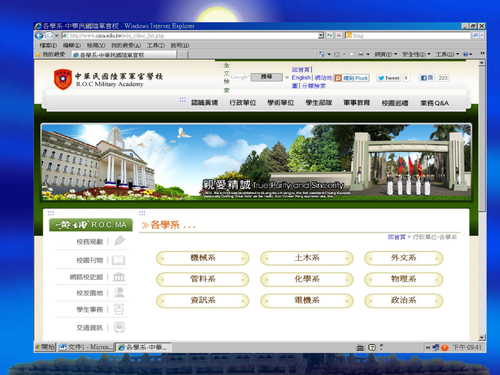This screenshot has height=375, width=500.
Task: Click the open book icon beside 校園刊物
Action: (x=119, y=260)
